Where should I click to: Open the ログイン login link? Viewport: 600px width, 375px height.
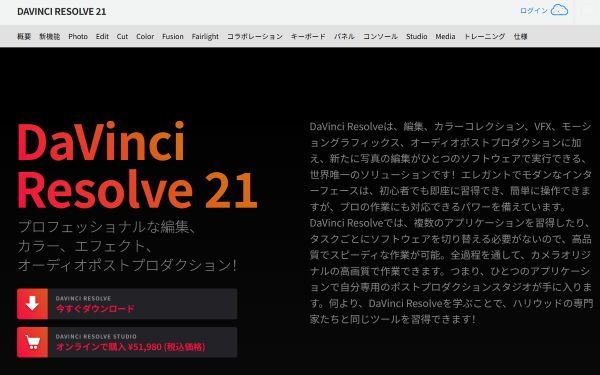pyautogui.click(x=533, y=11)
